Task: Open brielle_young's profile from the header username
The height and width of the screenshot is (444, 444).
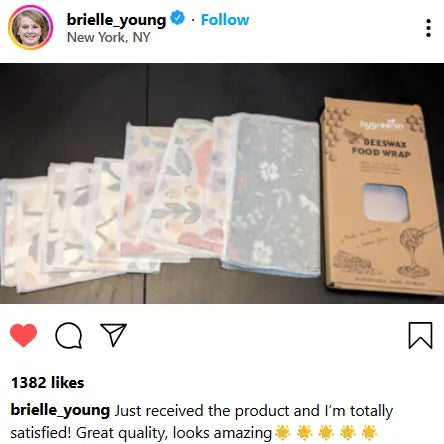Action: coord(116,20)
